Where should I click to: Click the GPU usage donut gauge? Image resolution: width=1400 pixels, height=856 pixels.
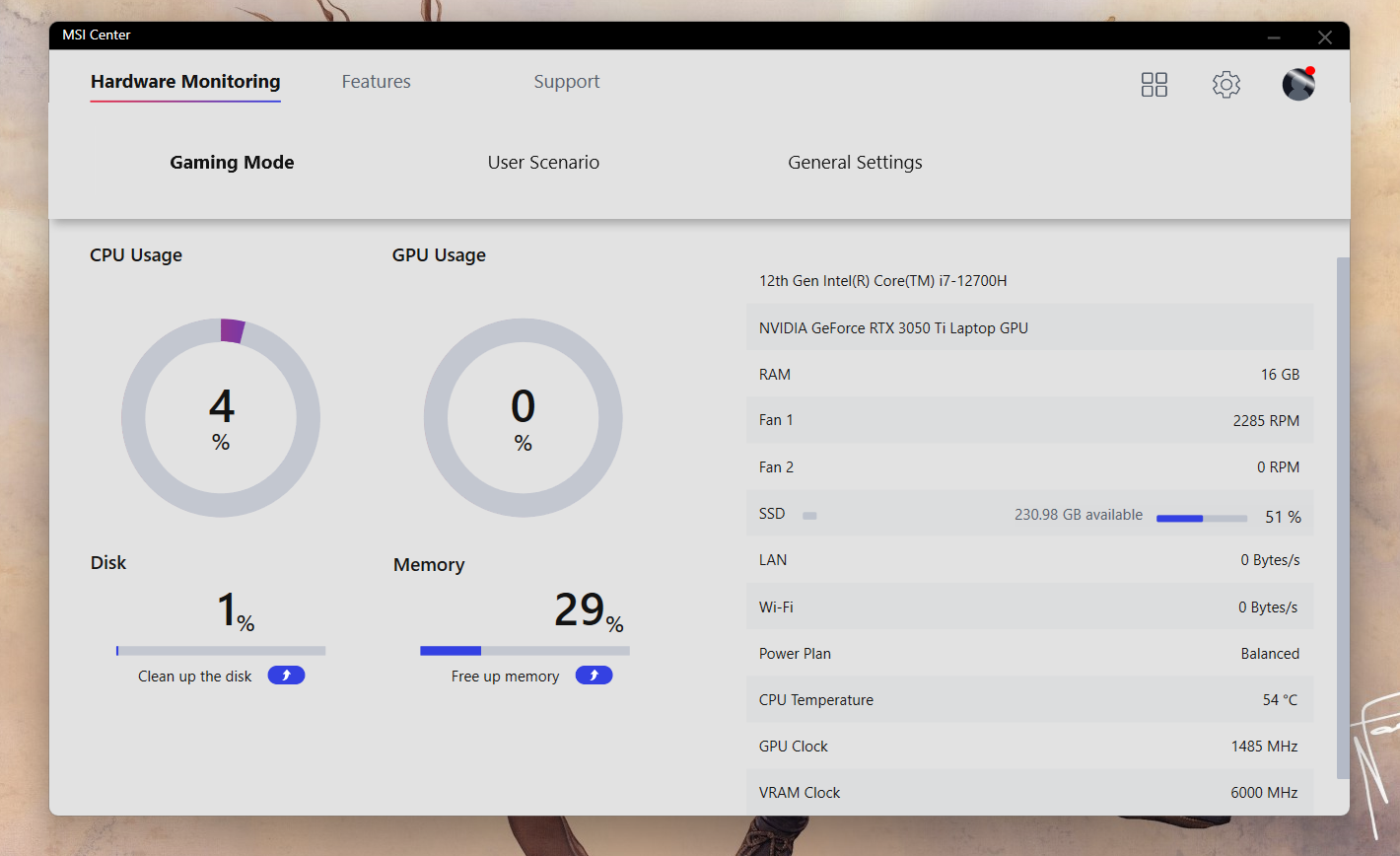tap(524, 417)
